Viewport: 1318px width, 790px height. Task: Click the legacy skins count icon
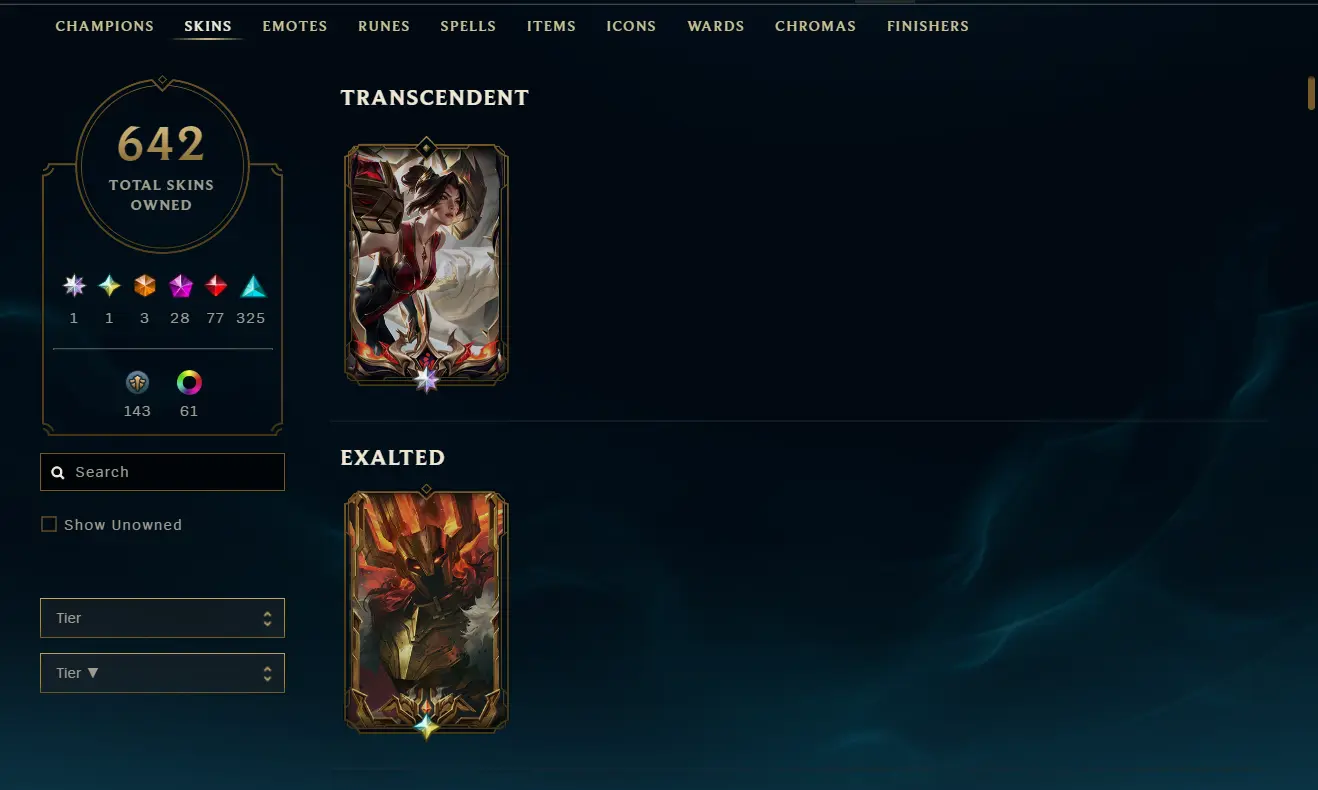138,383
